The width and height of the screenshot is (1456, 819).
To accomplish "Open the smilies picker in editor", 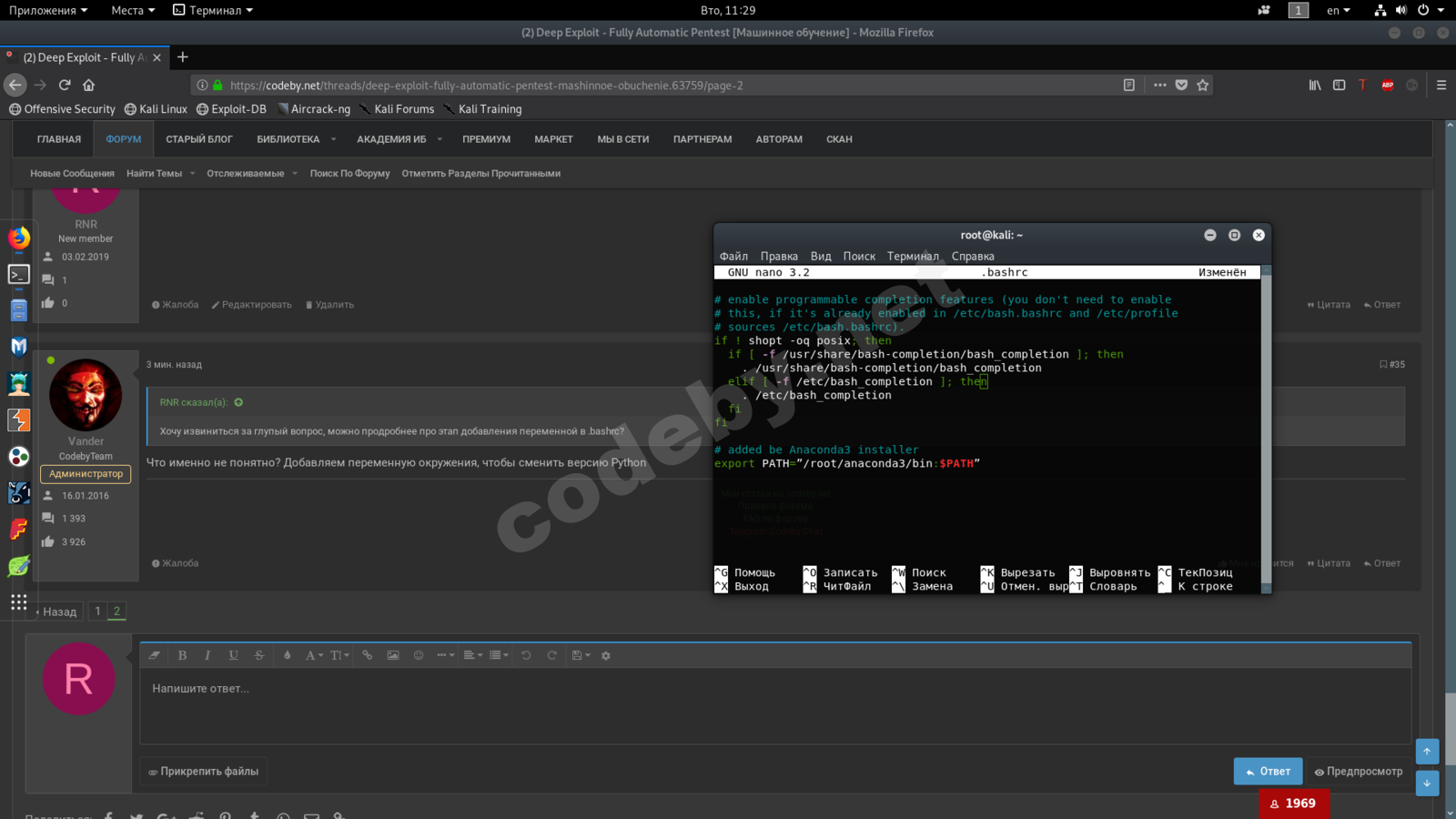I will [x=419, y=655].
